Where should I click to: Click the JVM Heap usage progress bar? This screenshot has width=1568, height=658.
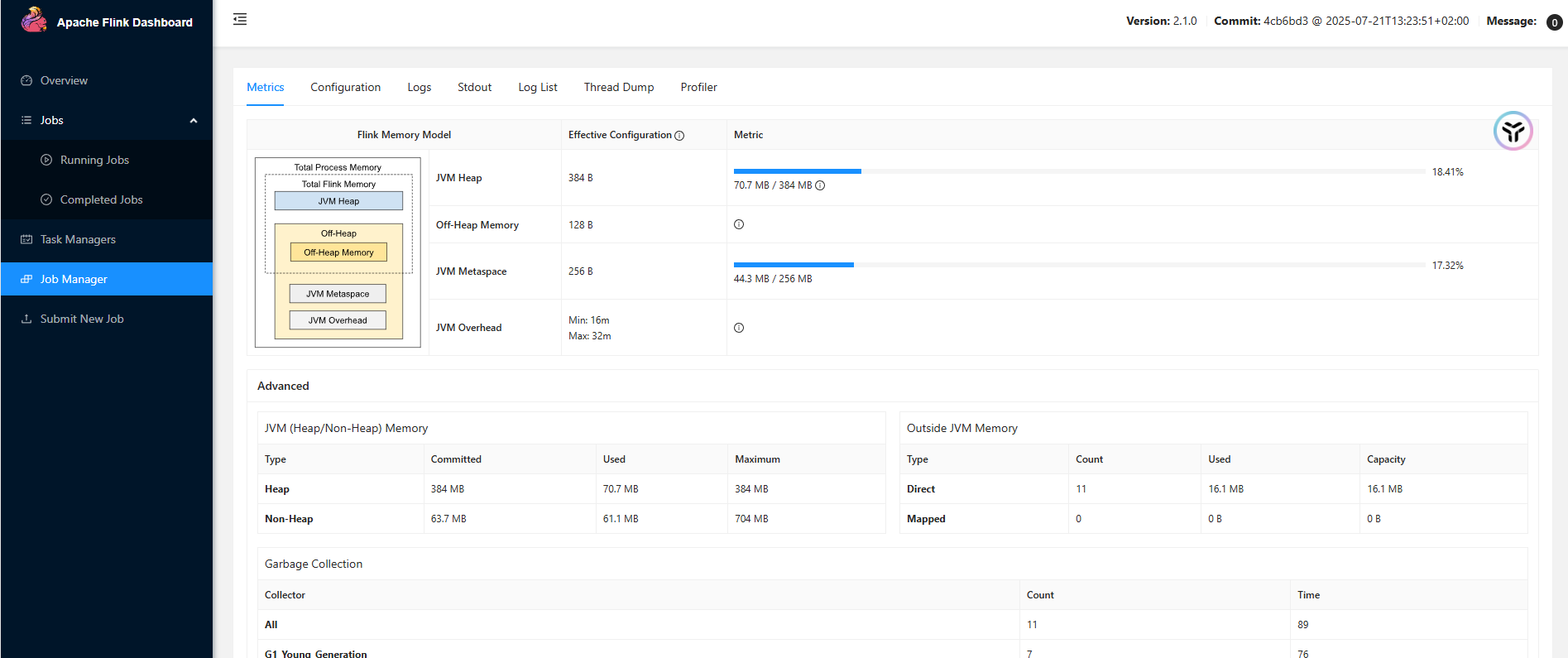click(1078, 171)
